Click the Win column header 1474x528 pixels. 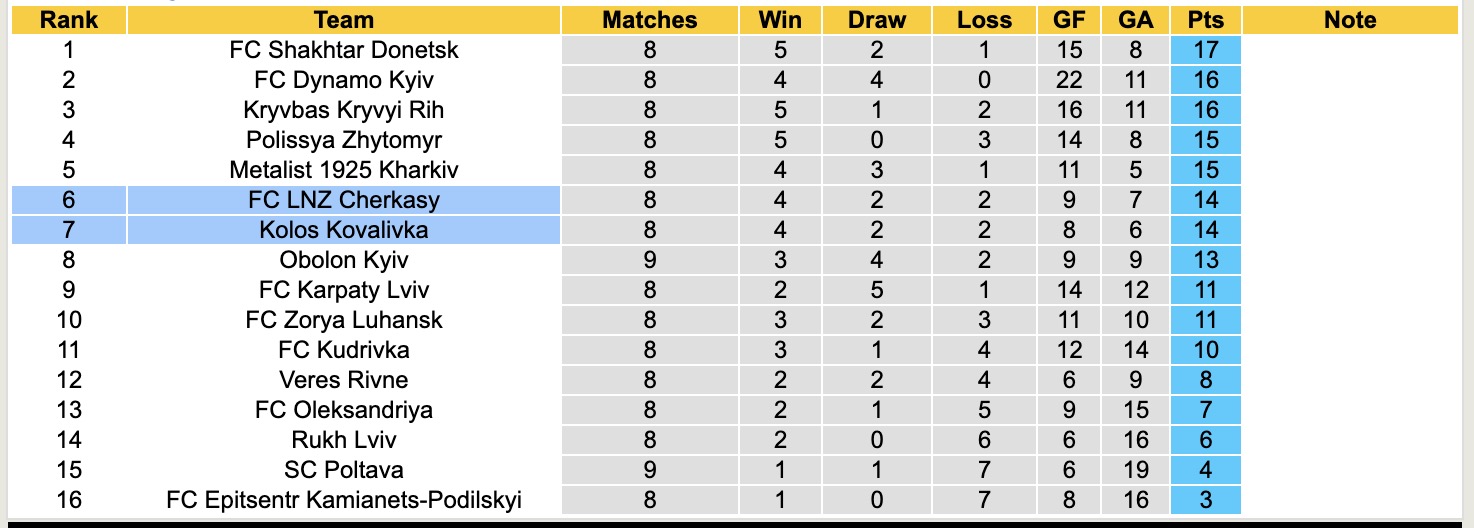click(x=780, y=20)
